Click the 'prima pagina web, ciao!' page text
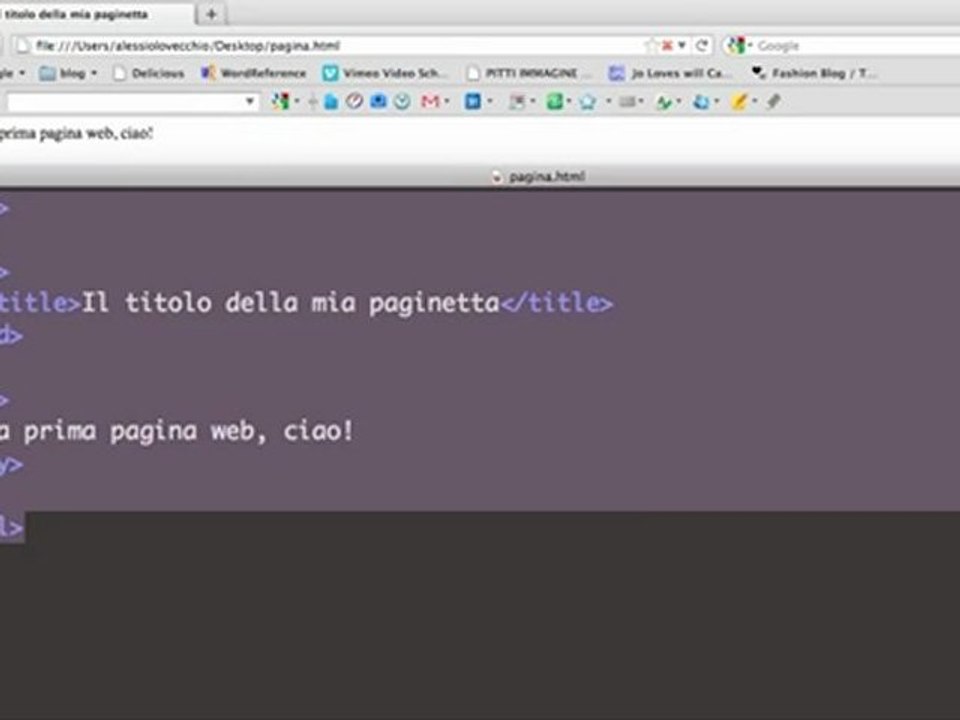The image size is (960, 720). pos(76,133)
